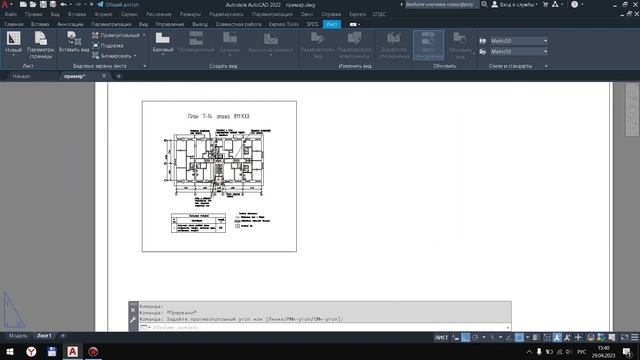Click the search keyword input field
The width and height of the screenshot is (640, 360).
pyautogui.click(x=441, y=4)
